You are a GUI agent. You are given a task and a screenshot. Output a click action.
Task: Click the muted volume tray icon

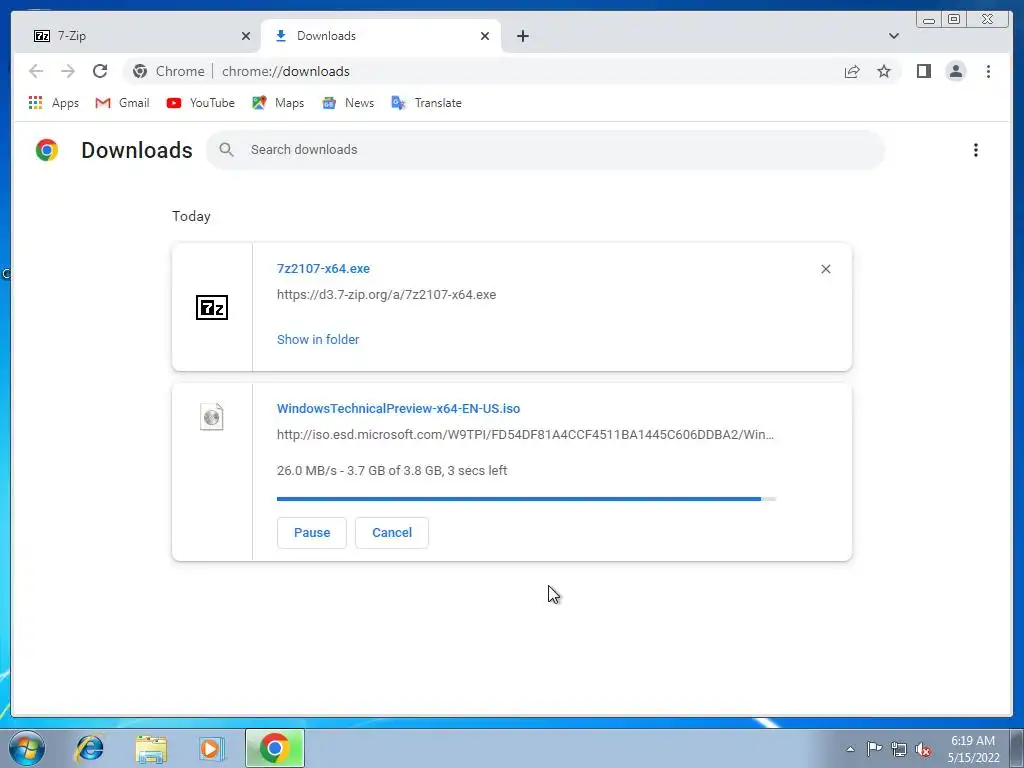point(923,749)
